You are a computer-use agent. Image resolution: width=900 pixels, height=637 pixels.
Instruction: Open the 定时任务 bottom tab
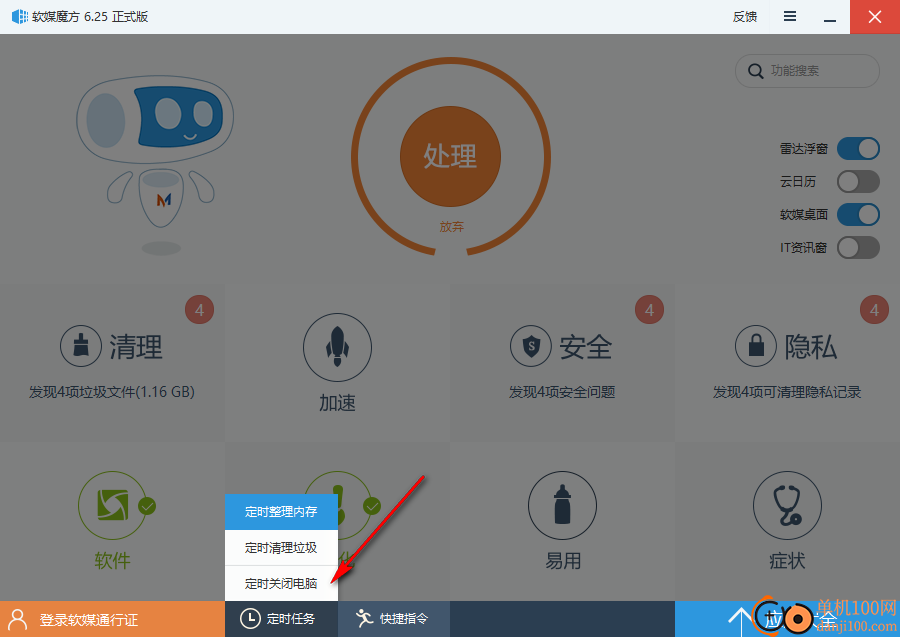point(281,619)
